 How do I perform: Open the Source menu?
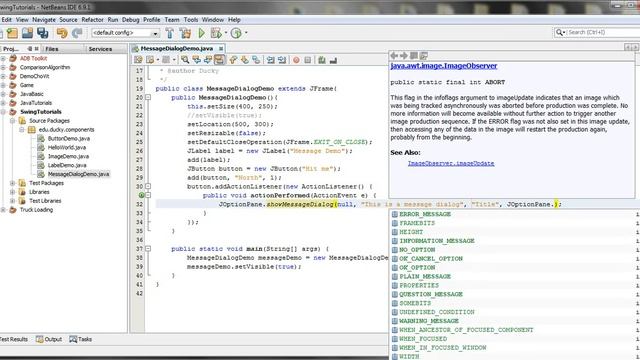tap(68, 20)
